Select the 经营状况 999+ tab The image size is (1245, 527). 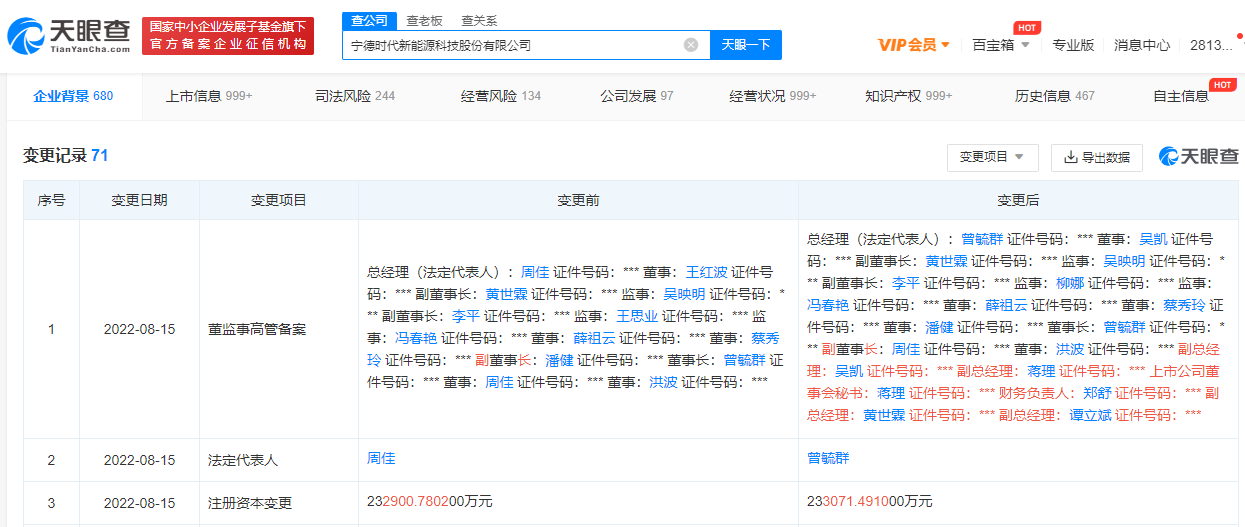pos(773,96)
